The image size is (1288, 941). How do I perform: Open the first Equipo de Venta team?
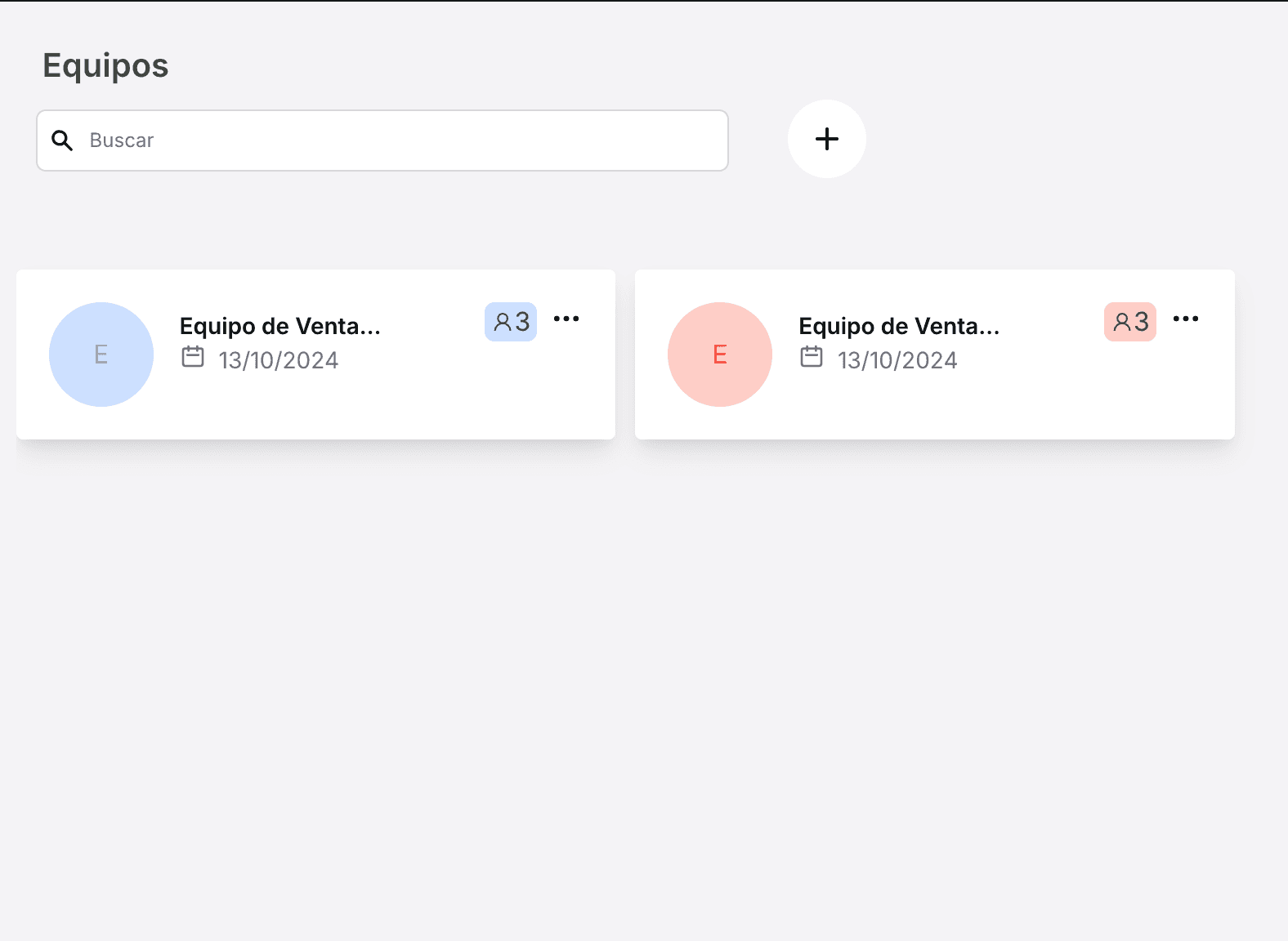click(280, 326)
